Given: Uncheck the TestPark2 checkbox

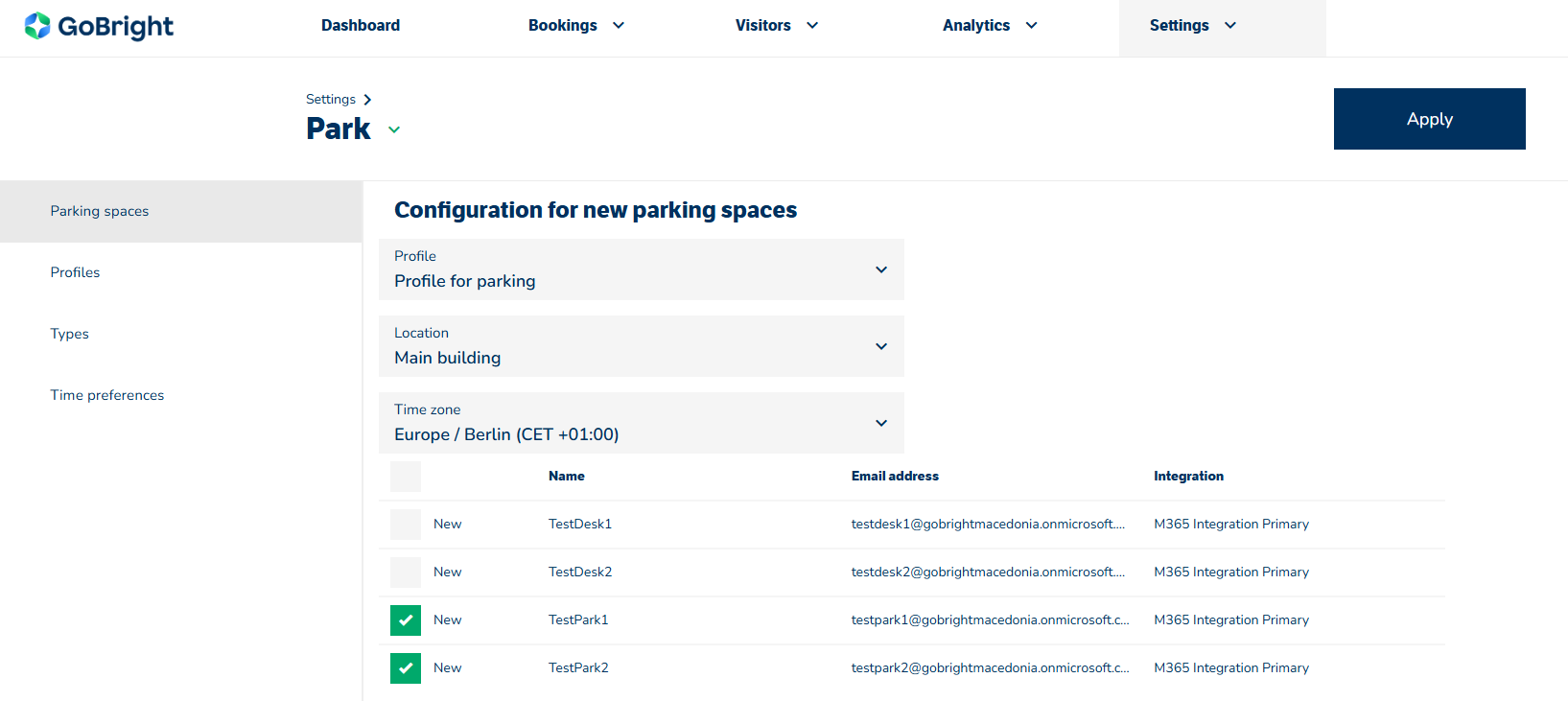Looking at the screenshot, I should pyautogui.click(x=406, y=668).
